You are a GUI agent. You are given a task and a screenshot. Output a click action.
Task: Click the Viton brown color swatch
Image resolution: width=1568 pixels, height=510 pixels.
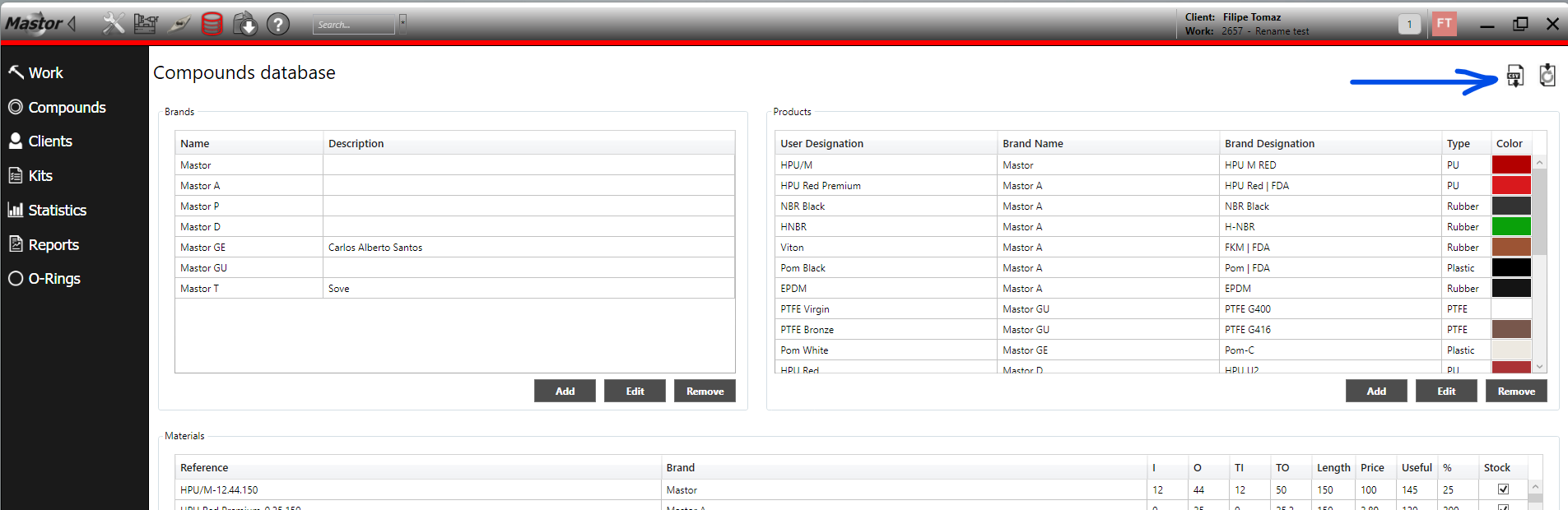(x=1511, y=247)
